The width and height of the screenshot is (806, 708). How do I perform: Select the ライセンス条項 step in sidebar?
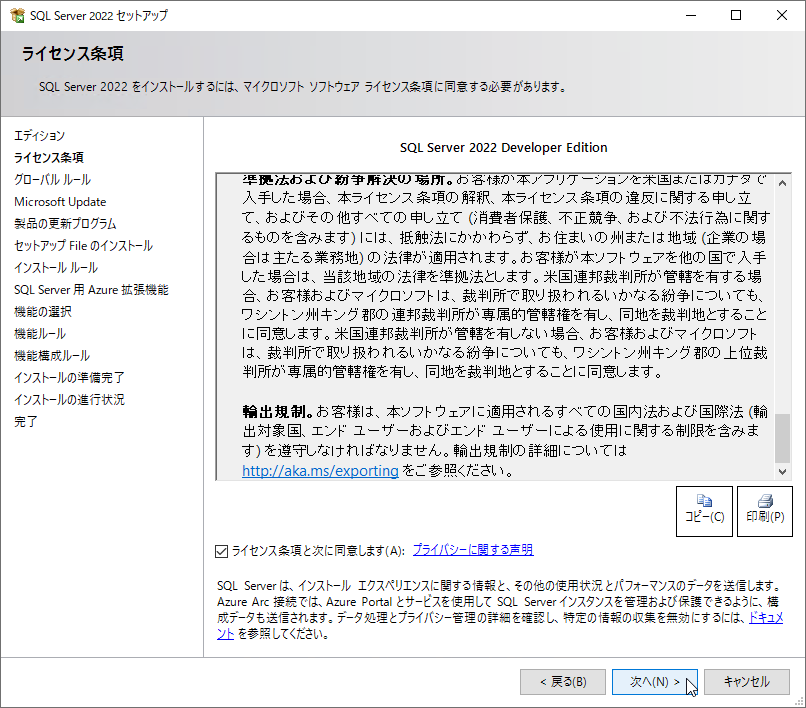(49, 157)
